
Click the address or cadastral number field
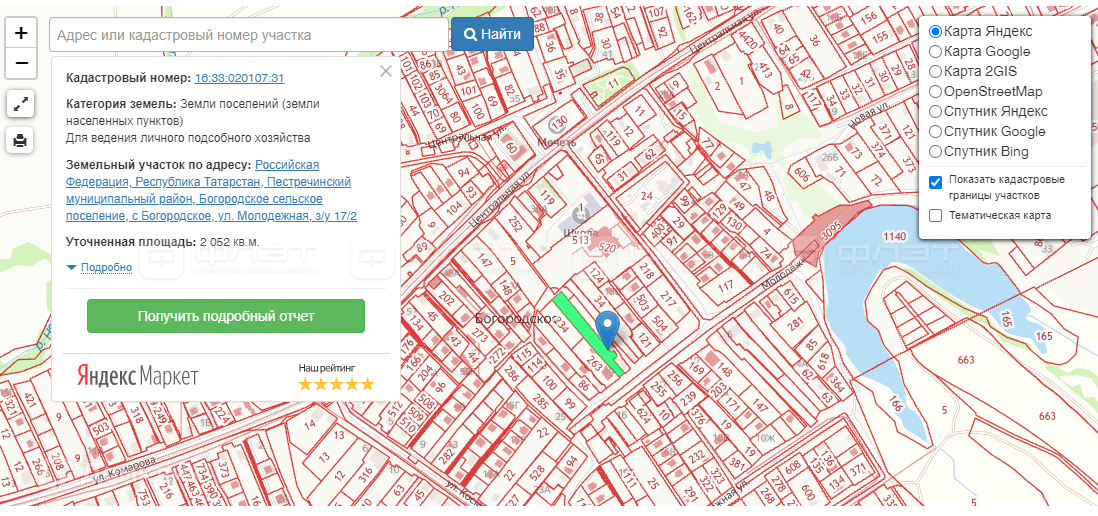click(247, 35)
